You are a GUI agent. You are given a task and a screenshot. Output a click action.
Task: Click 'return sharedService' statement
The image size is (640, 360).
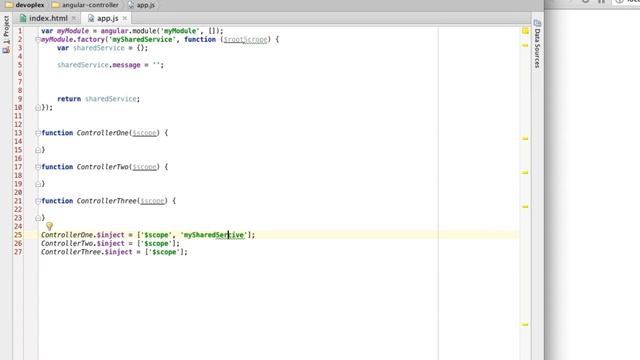click(98, 99)
